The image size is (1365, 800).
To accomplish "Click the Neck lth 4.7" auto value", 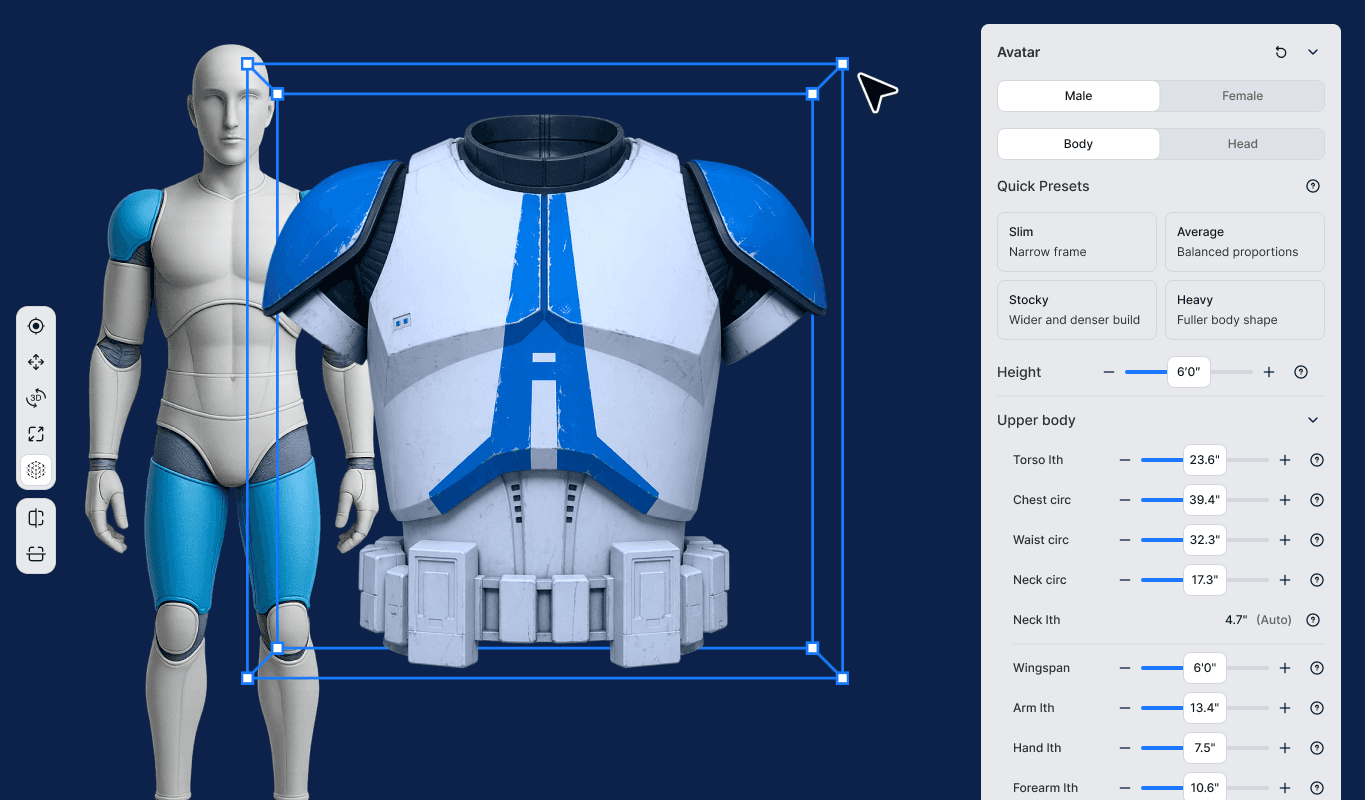I will pyautogui.click(x=1257, y=620).
